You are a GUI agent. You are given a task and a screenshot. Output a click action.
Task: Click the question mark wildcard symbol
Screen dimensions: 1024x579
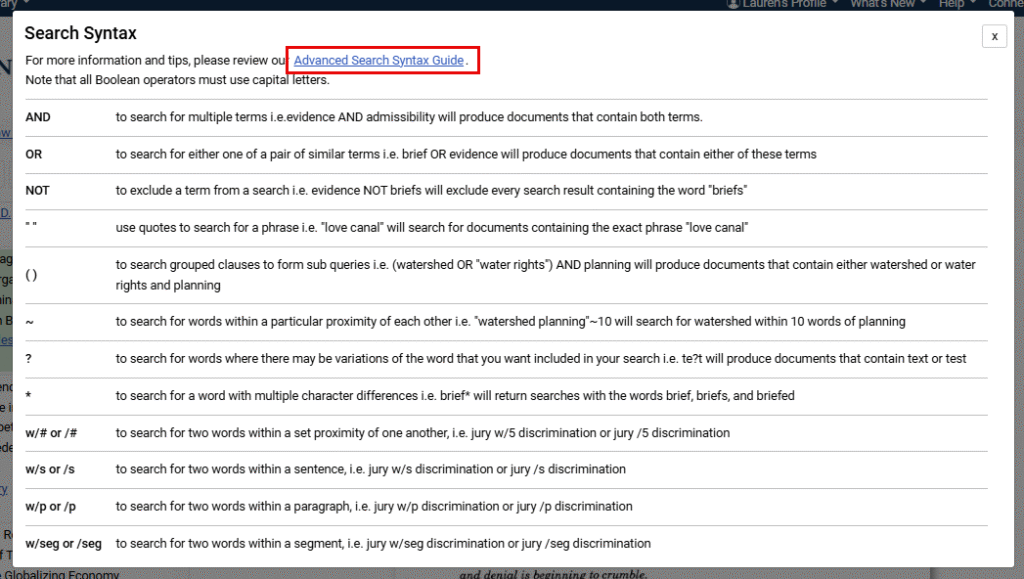point(29,358)
